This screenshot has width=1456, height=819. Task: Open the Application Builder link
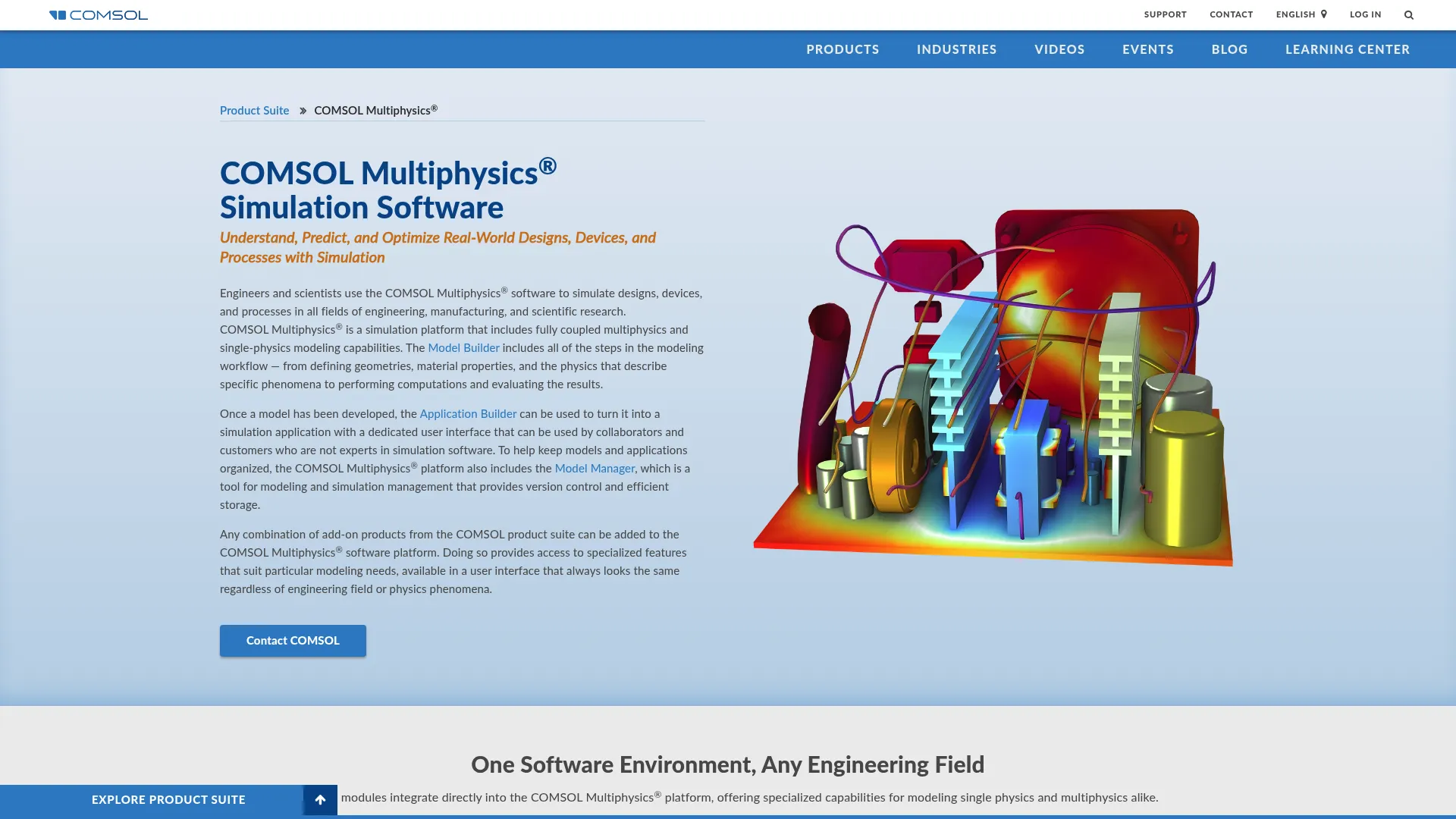click(468, 414)
